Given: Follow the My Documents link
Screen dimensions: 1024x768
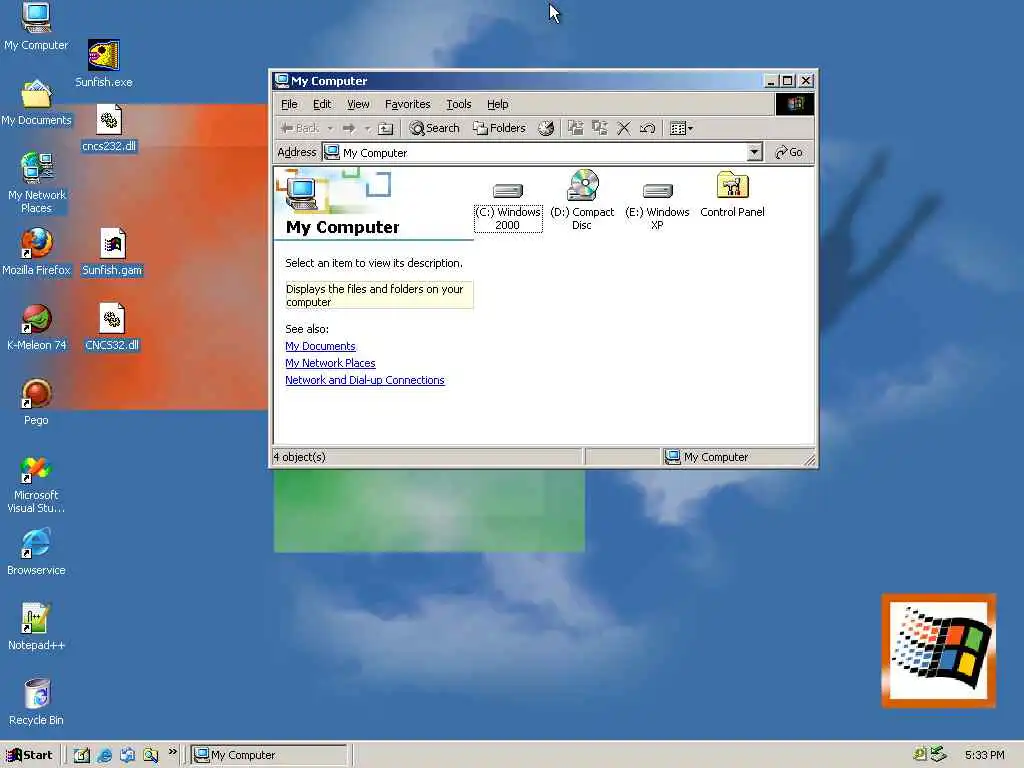Looking at the screenshot, I should (320, 346).
